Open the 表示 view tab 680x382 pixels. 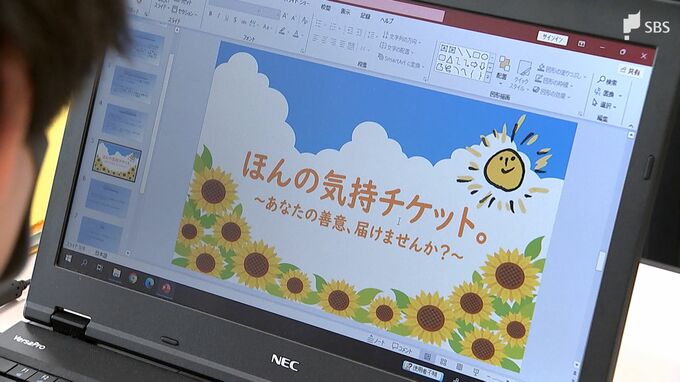(345, 12)
